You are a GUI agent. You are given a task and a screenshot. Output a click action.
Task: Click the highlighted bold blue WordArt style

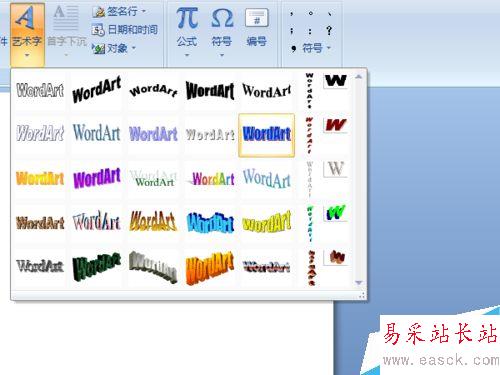[x=267, y=135]
